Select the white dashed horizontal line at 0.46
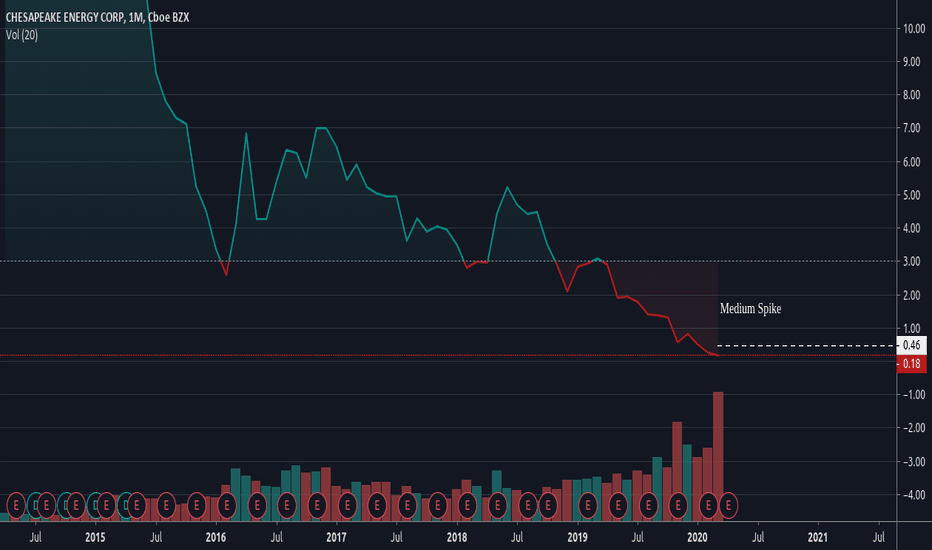 coord(805,345)
